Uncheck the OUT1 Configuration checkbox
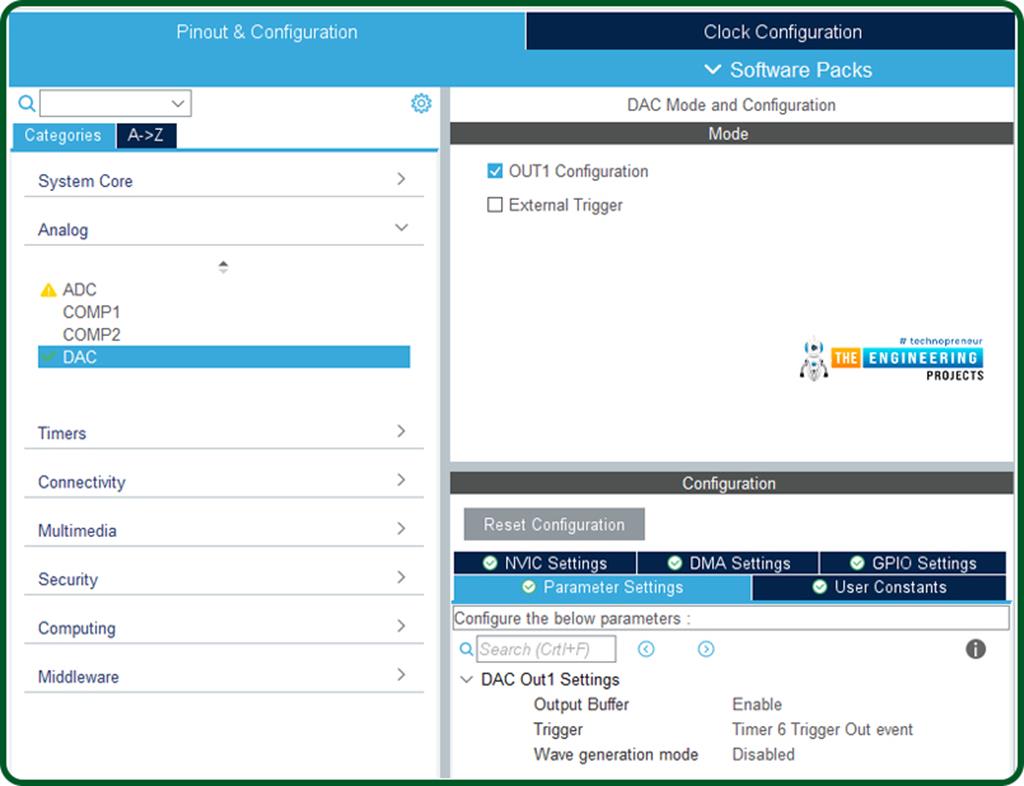The width and height of the screenshot is (1024, 786). point(495,171)
